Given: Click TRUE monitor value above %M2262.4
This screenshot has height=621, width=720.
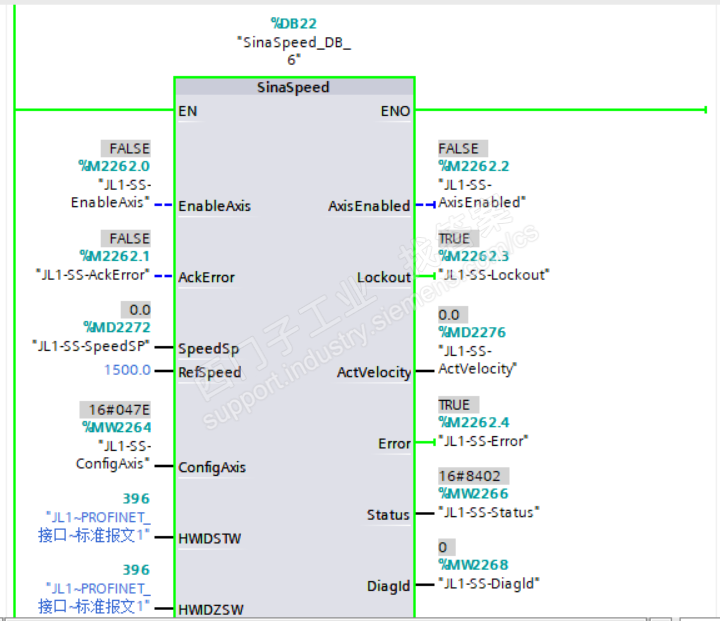Looking at the screenshot, I should tap(459, 405).
